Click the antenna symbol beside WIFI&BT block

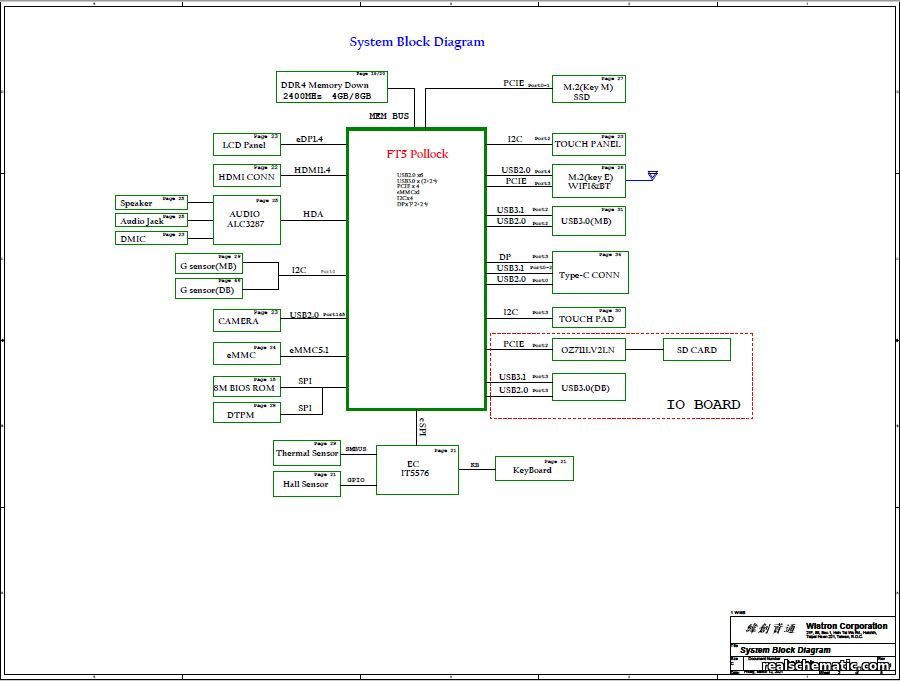[652, 176]
